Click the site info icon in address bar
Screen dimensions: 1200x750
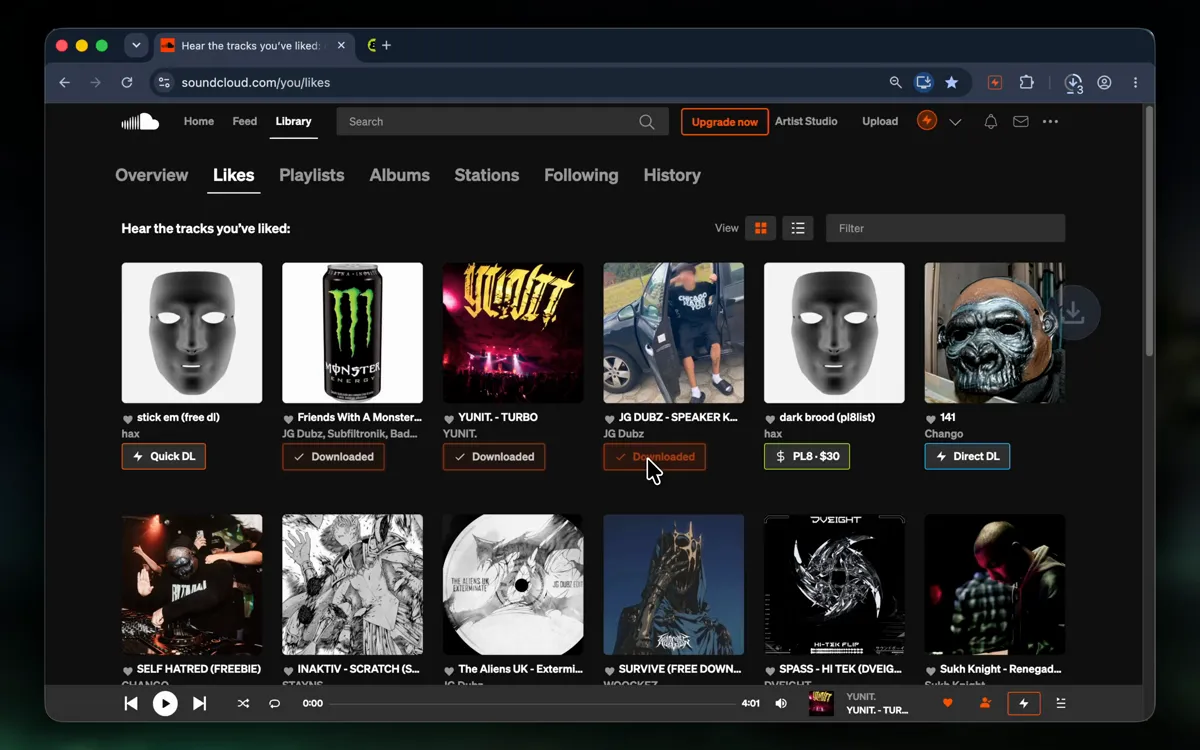coord(164,83)
